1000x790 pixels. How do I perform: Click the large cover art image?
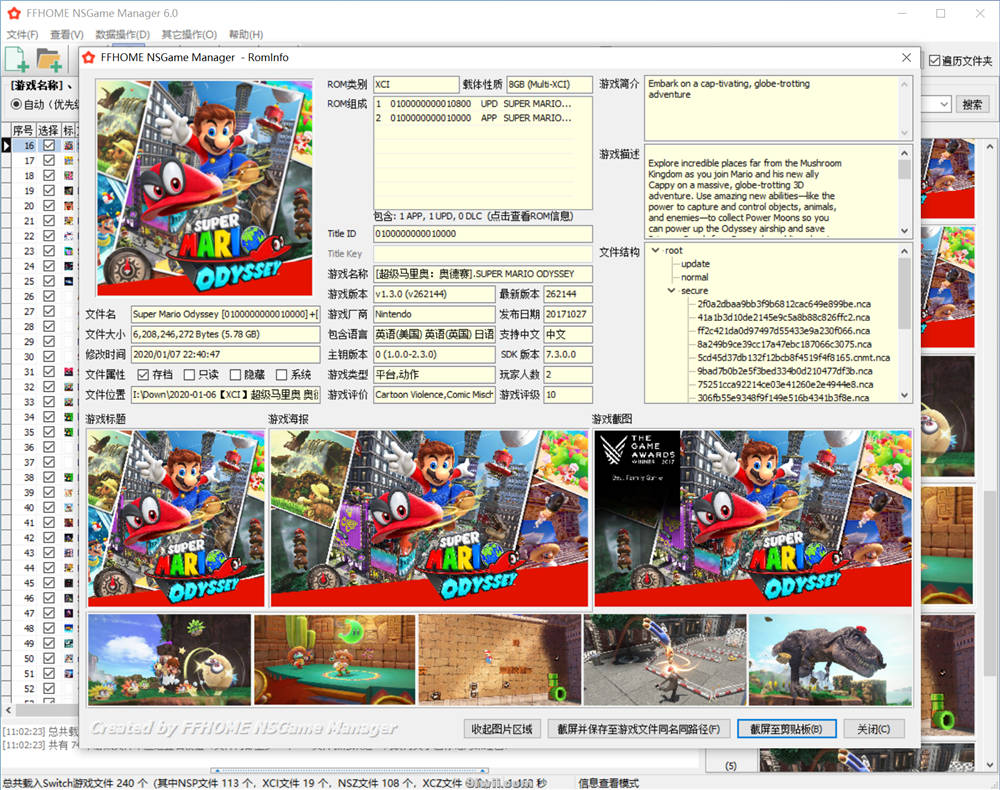point(205,187)
